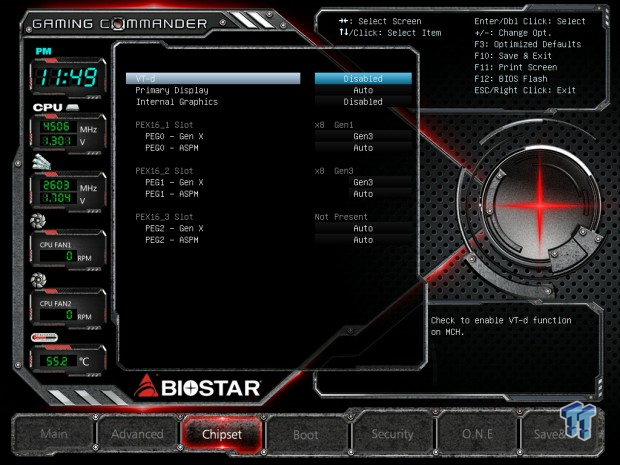Switch to the Advanced tab
The height and width of the screenshot is (465, 620).
click(x=137, y=434)
